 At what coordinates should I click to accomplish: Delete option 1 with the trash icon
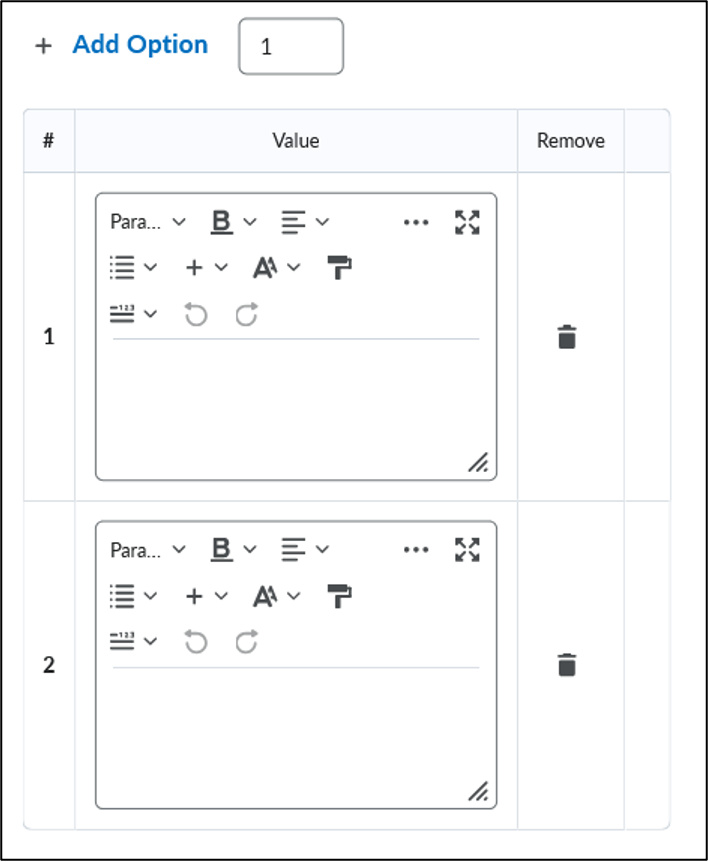[567, 336]
